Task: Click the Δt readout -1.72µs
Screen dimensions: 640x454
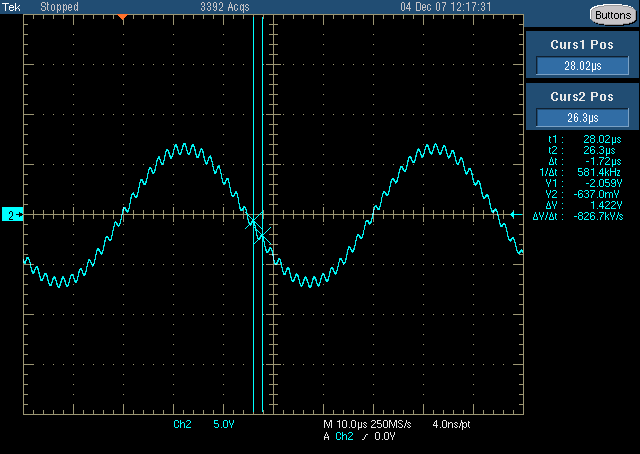Action: click(x=603, y=161)
